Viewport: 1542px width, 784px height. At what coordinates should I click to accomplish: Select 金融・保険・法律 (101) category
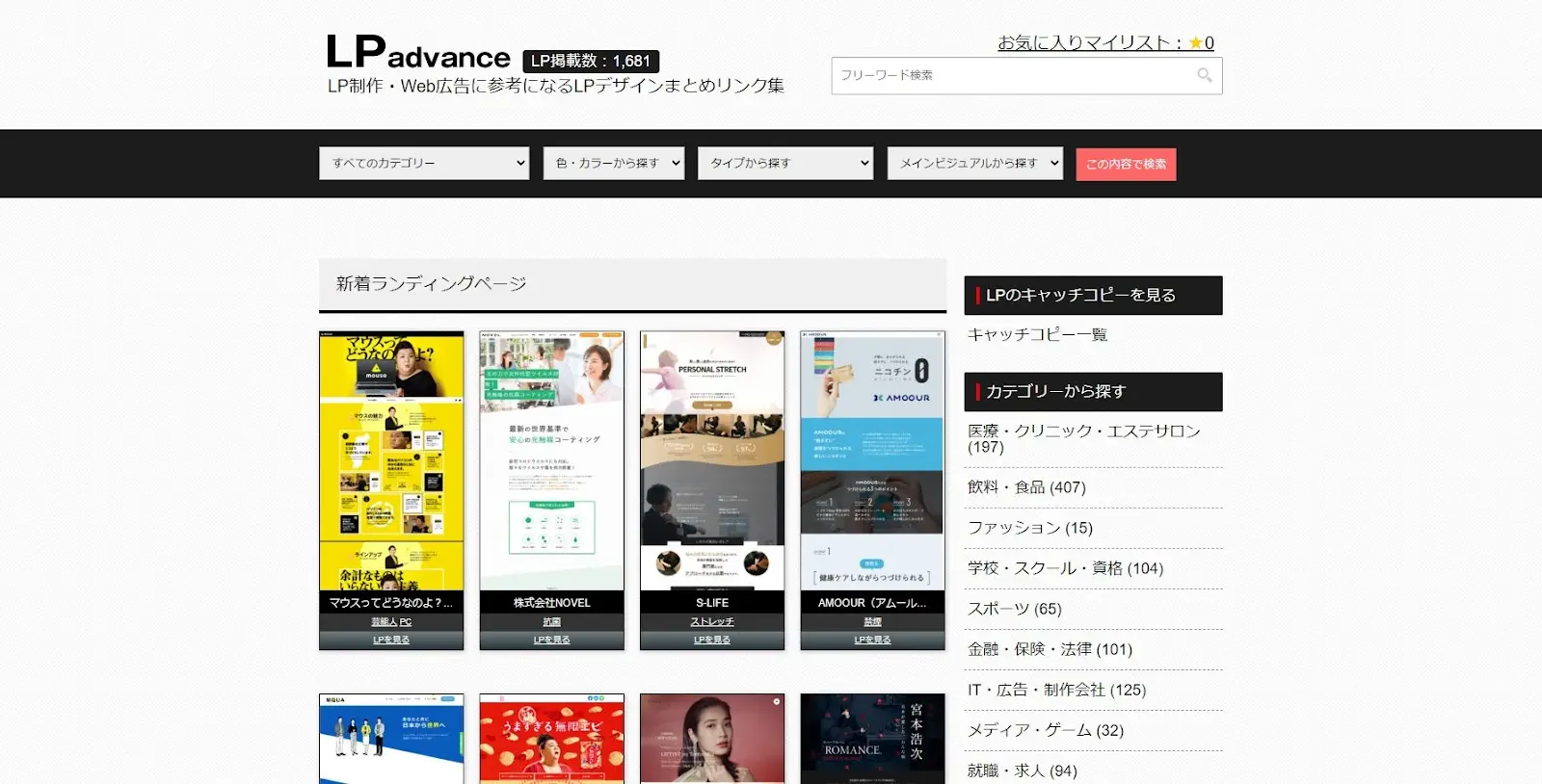coord(1050,649)
